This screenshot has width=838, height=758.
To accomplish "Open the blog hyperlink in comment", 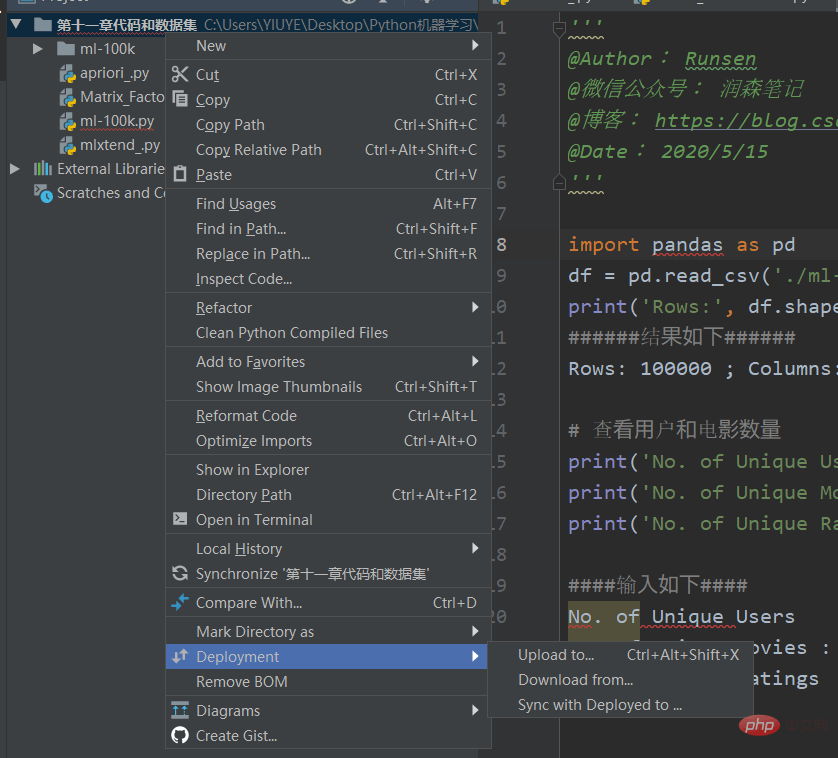I will (746, 121).
